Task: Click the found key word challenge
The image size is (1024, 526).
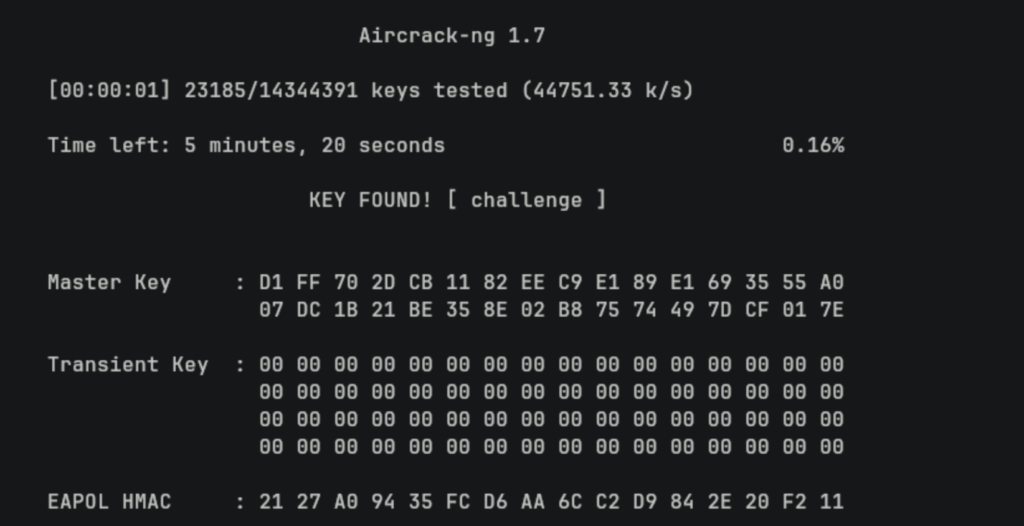Action: click(x=526, y=200)
